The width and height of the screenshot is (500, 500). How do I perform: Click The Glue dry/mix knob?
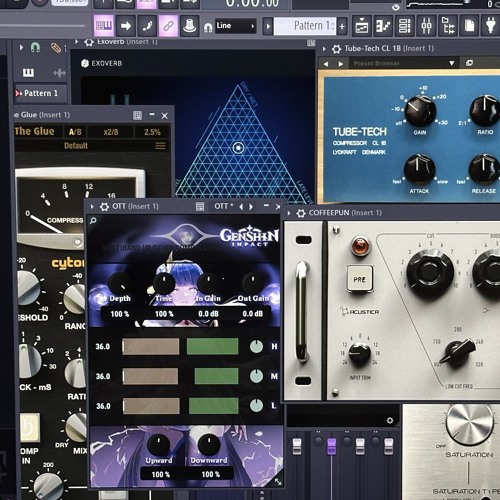[x=76, y=427]
